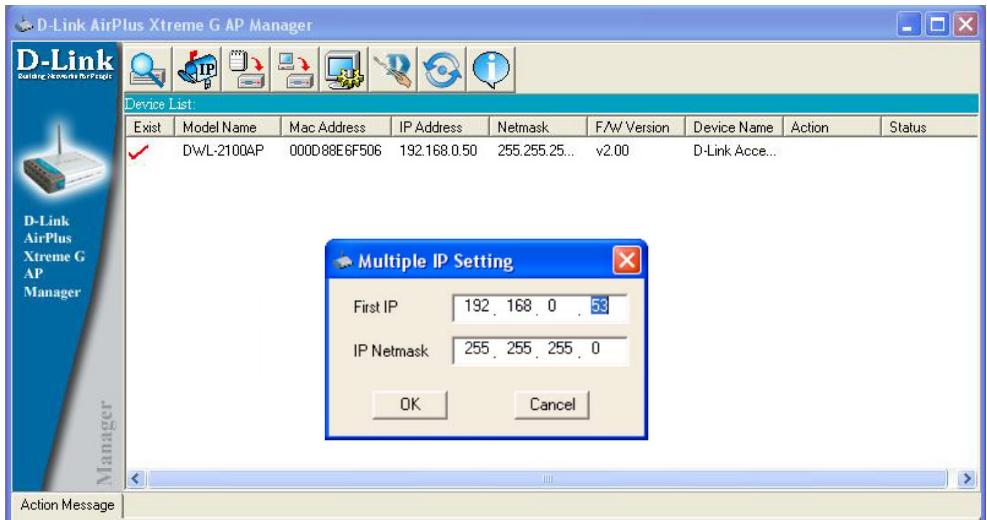Click First IP octet 192
The height and width of the screenshot is (520, 987).
tap(477, 306)
